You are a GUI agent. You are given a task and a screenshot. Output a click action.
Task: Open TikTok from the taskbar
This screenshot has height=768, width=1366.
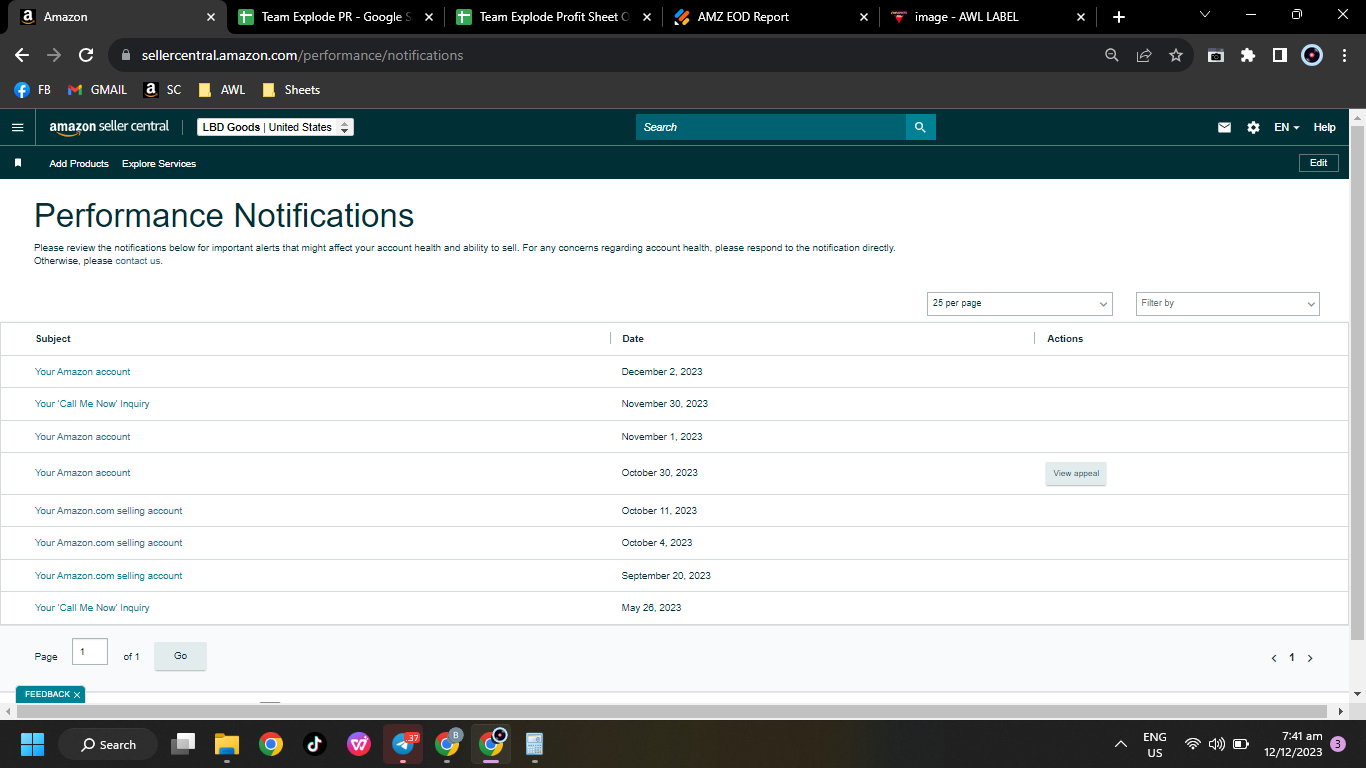pos(314,744)
